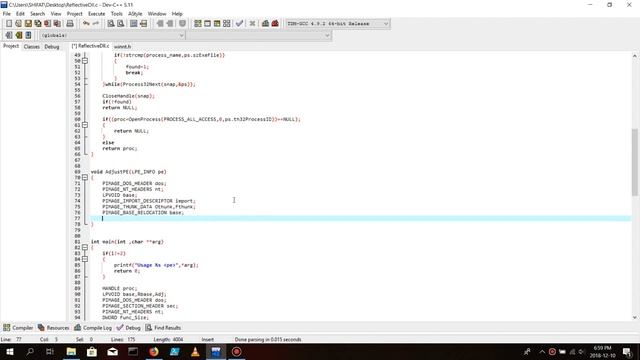This screenshot has height=360, width=640.
Task: Click the Goto Function toolbar icon
Action: (x=133, y=24)
